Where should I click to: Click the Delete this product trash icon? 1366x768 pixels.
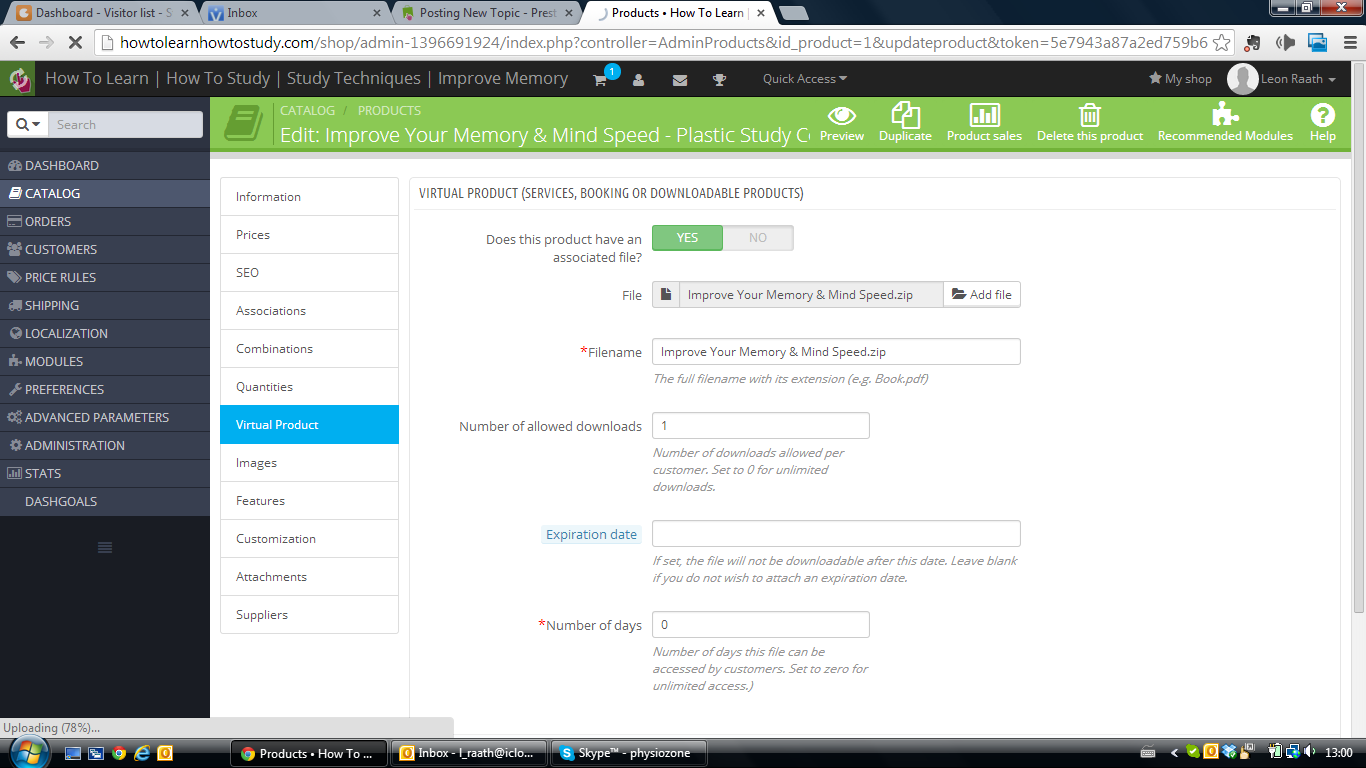[x=1090, y=115]
